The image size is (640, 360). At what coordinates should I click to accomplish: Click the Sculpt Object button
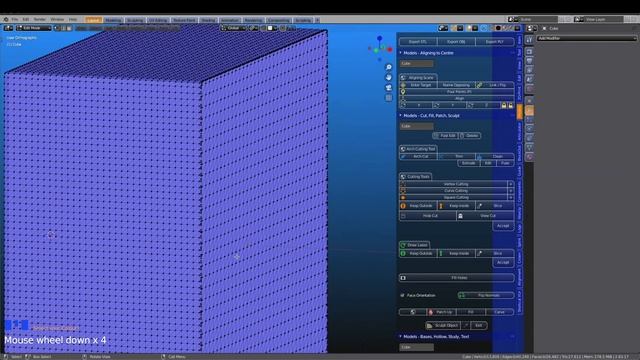pyautogui.click(x=443, y=325)
